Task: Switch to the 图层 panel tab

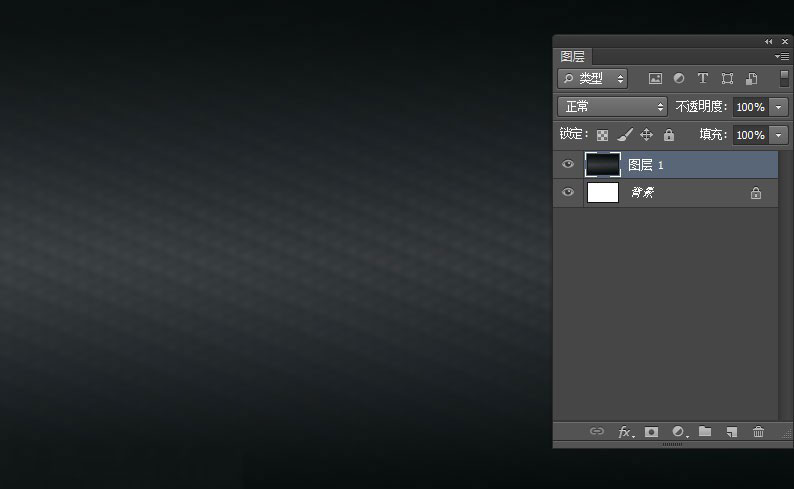Action: tap(572, 56)
